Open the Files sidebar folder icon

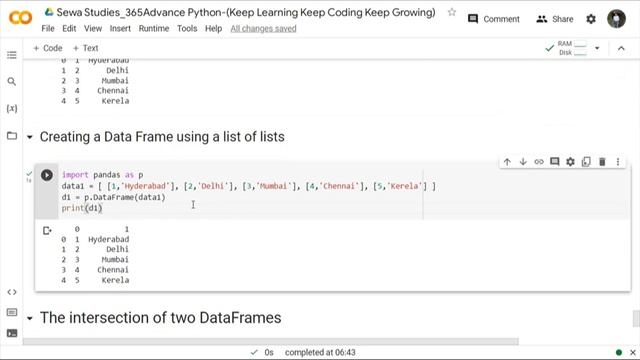(x=12, y=136)
